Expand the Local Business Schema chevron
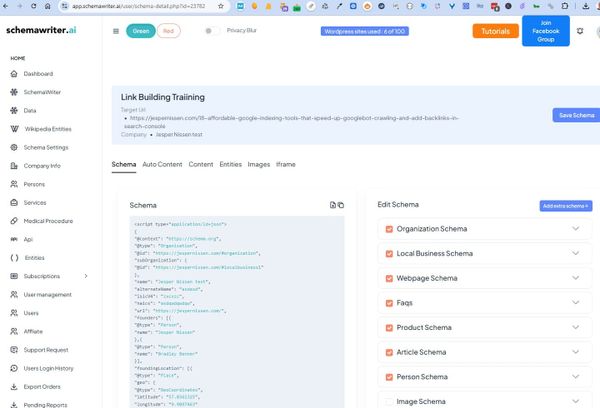Image resolution: width=600 pixels, height=408 pixels. pos(576,253)
